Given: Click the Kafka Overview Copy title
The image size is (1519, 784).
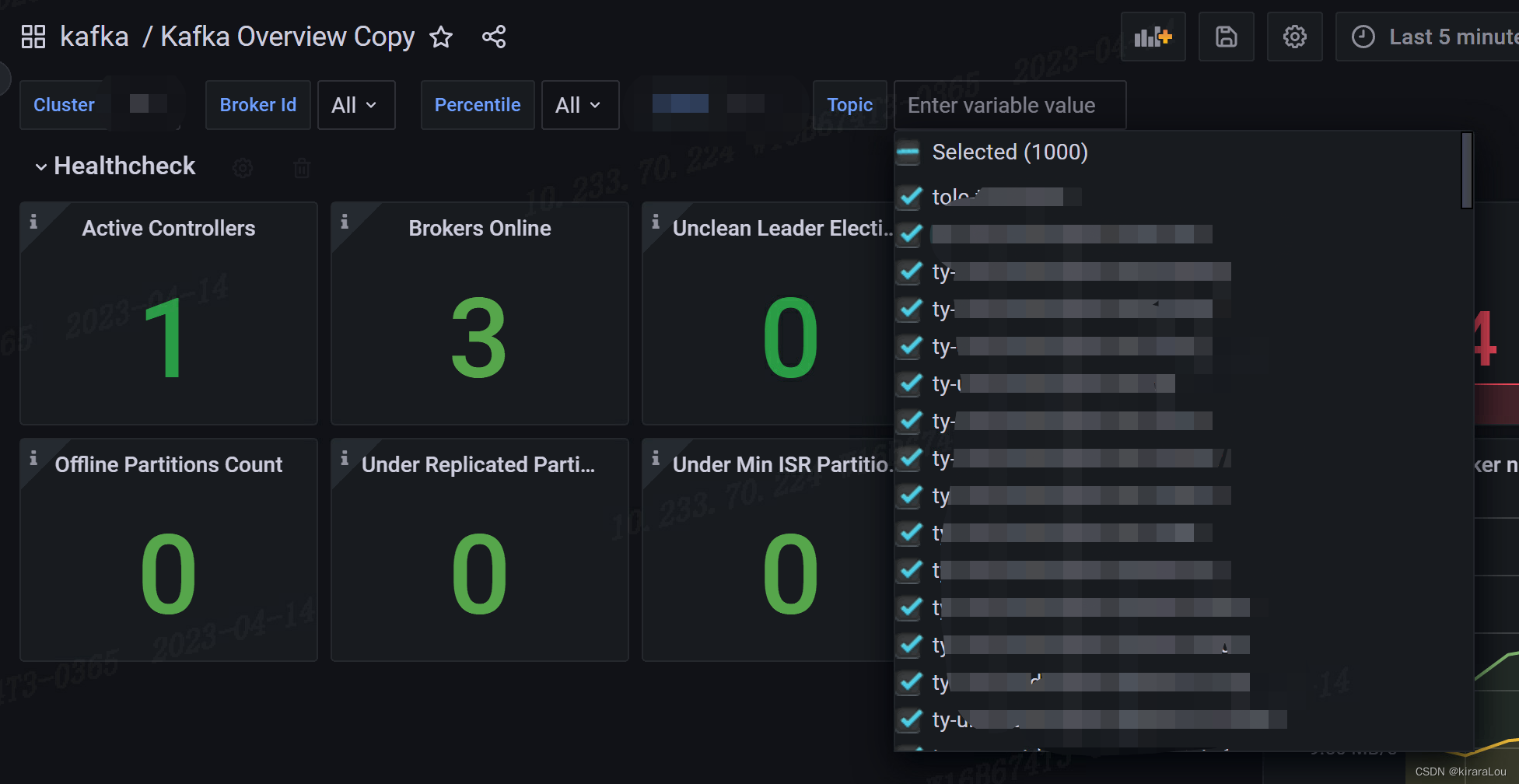Looking at the screenshot, I should tap(287, 37).
